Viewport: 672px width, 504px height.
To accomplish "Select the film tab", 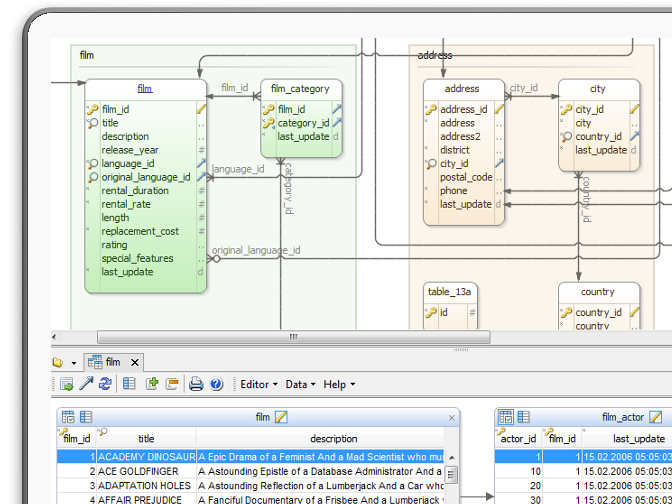I will 111,362.
